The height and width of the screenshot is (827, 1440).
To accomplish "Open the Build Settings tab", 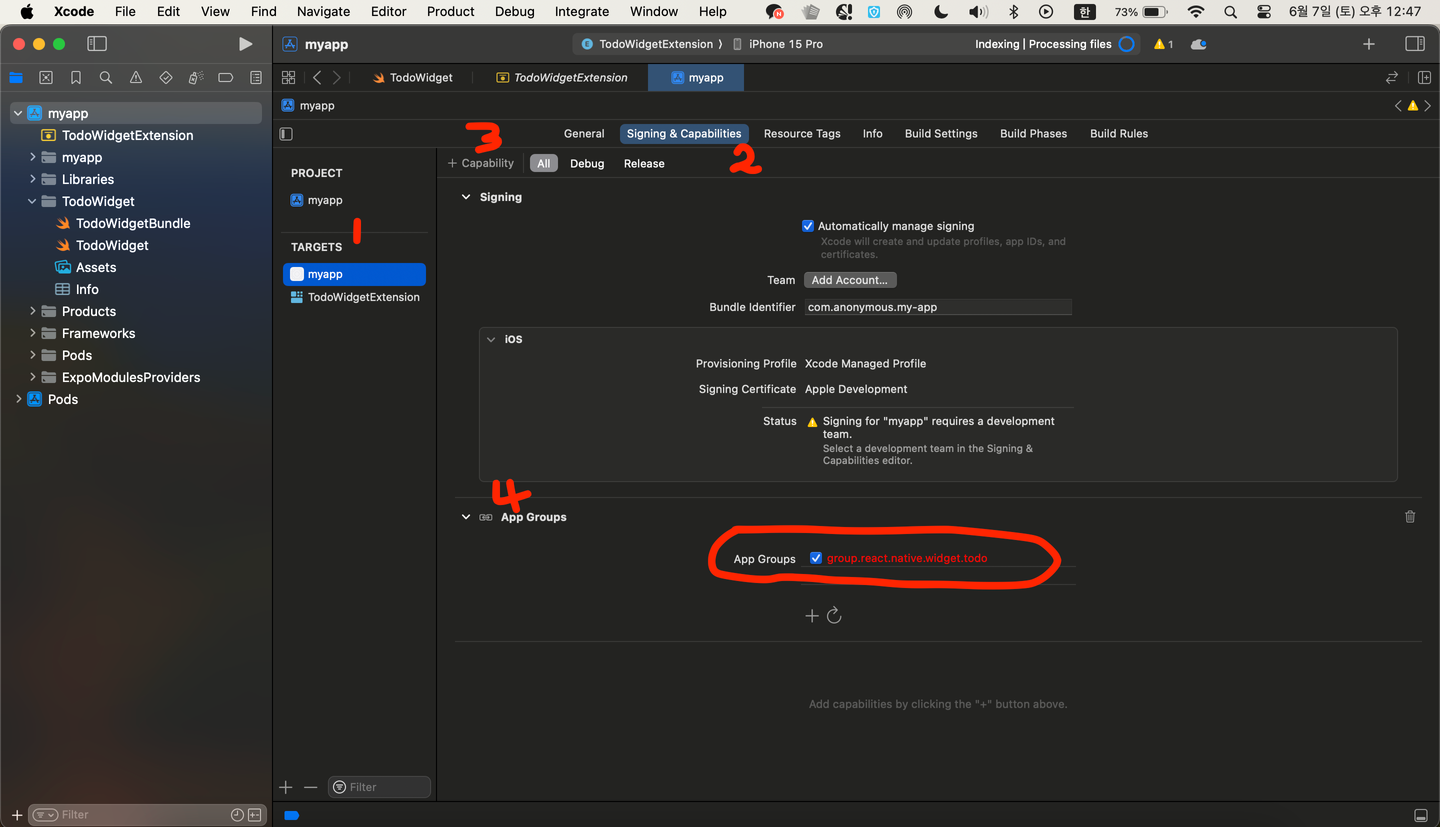I will click(x=941, y=133).
